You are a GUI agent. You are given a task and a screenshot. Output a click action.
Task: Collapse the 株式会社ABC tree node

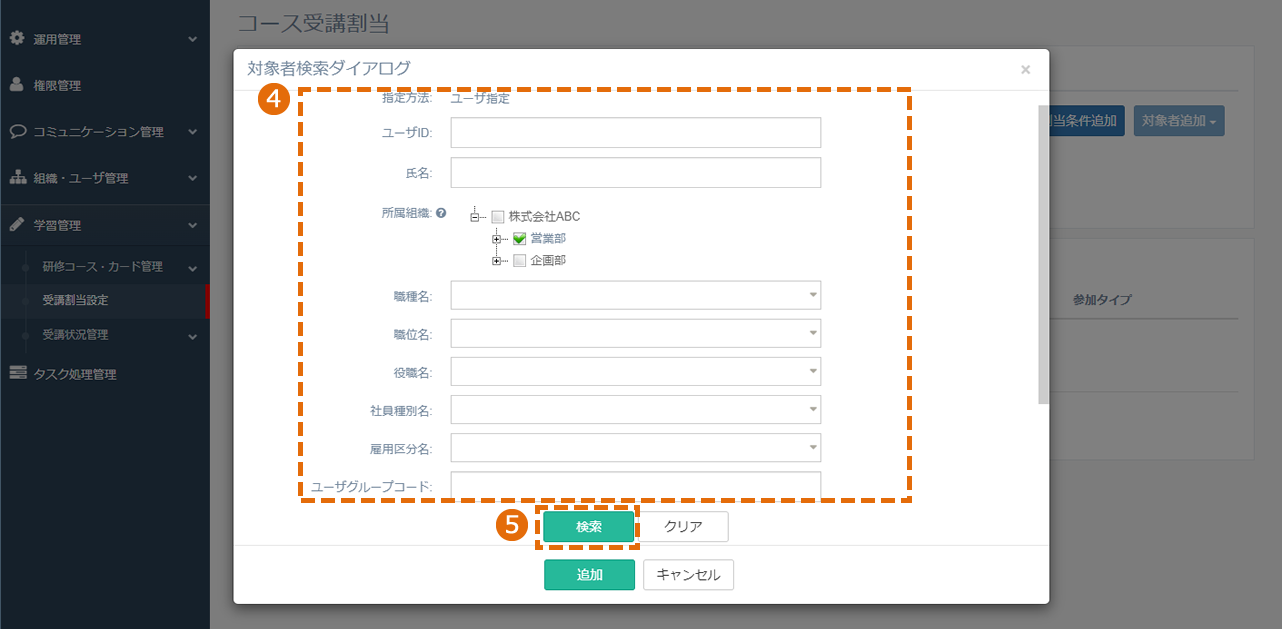coord(475,217)
